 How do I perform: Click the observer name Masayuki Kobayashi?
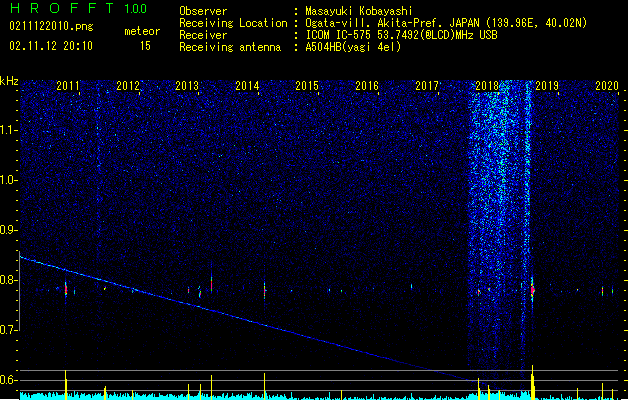coord(359,11)
